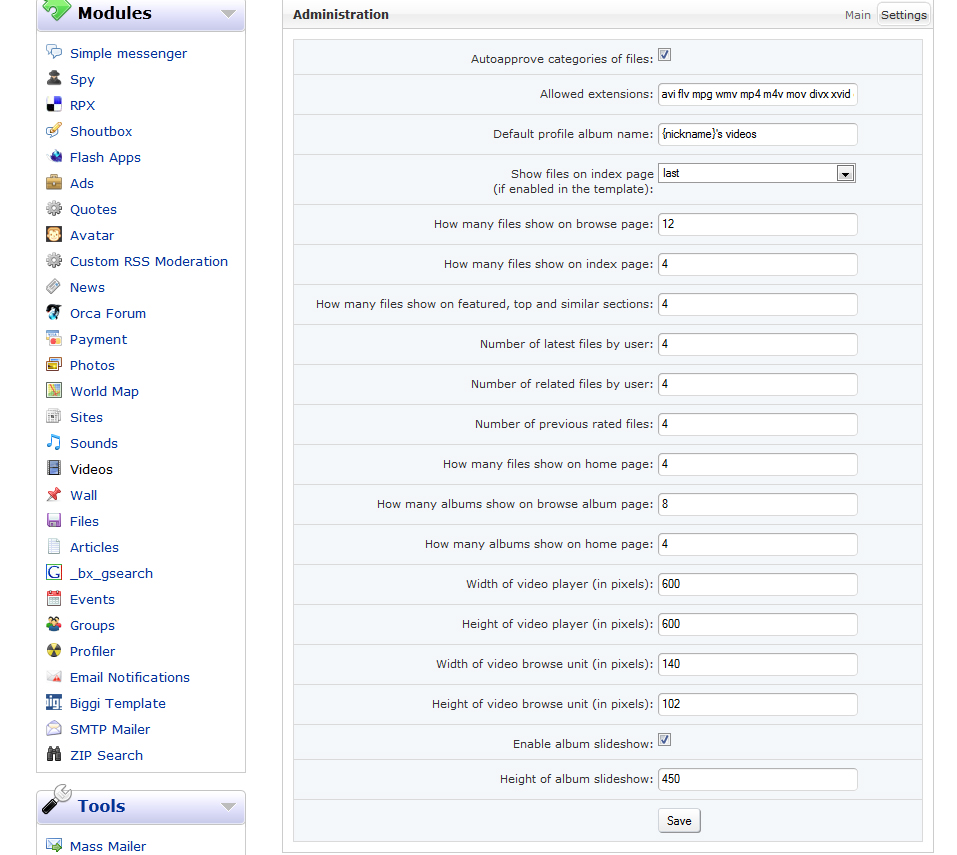Disable the album slideshow checkbox
The width and height of the screenshot is (957, 855).
[x=664, y=741]
